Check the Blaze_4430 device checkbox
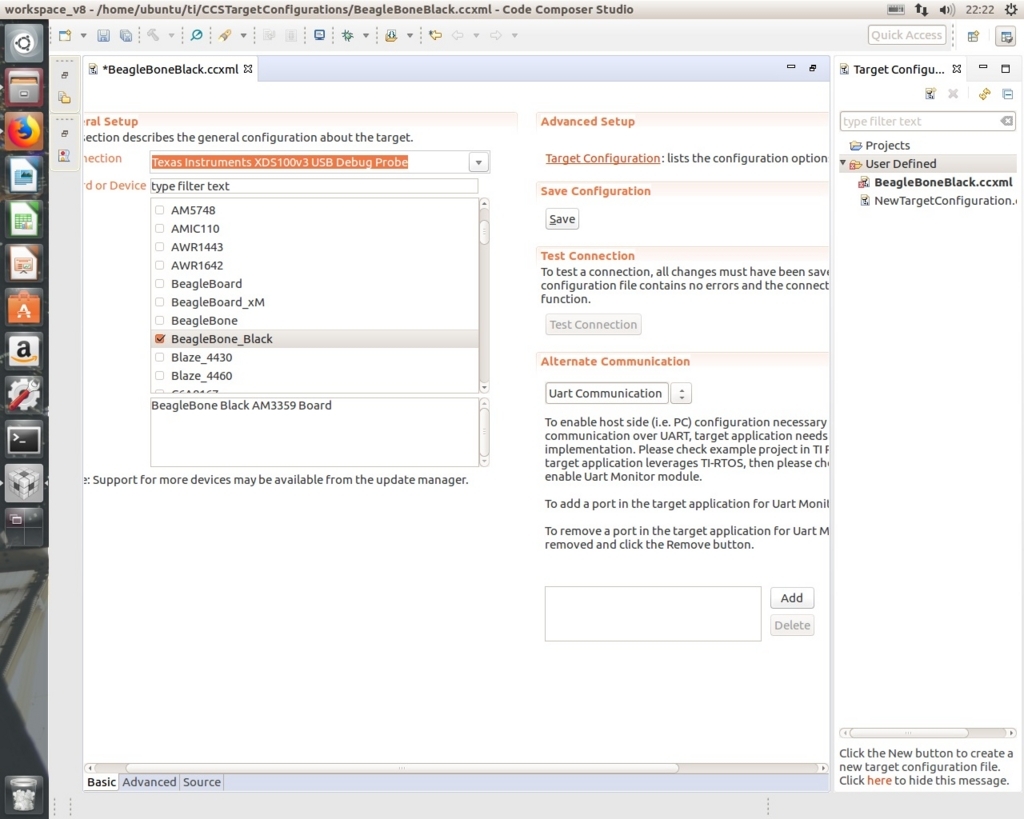This screenshot has width=1024, height=819. (159, 357)
